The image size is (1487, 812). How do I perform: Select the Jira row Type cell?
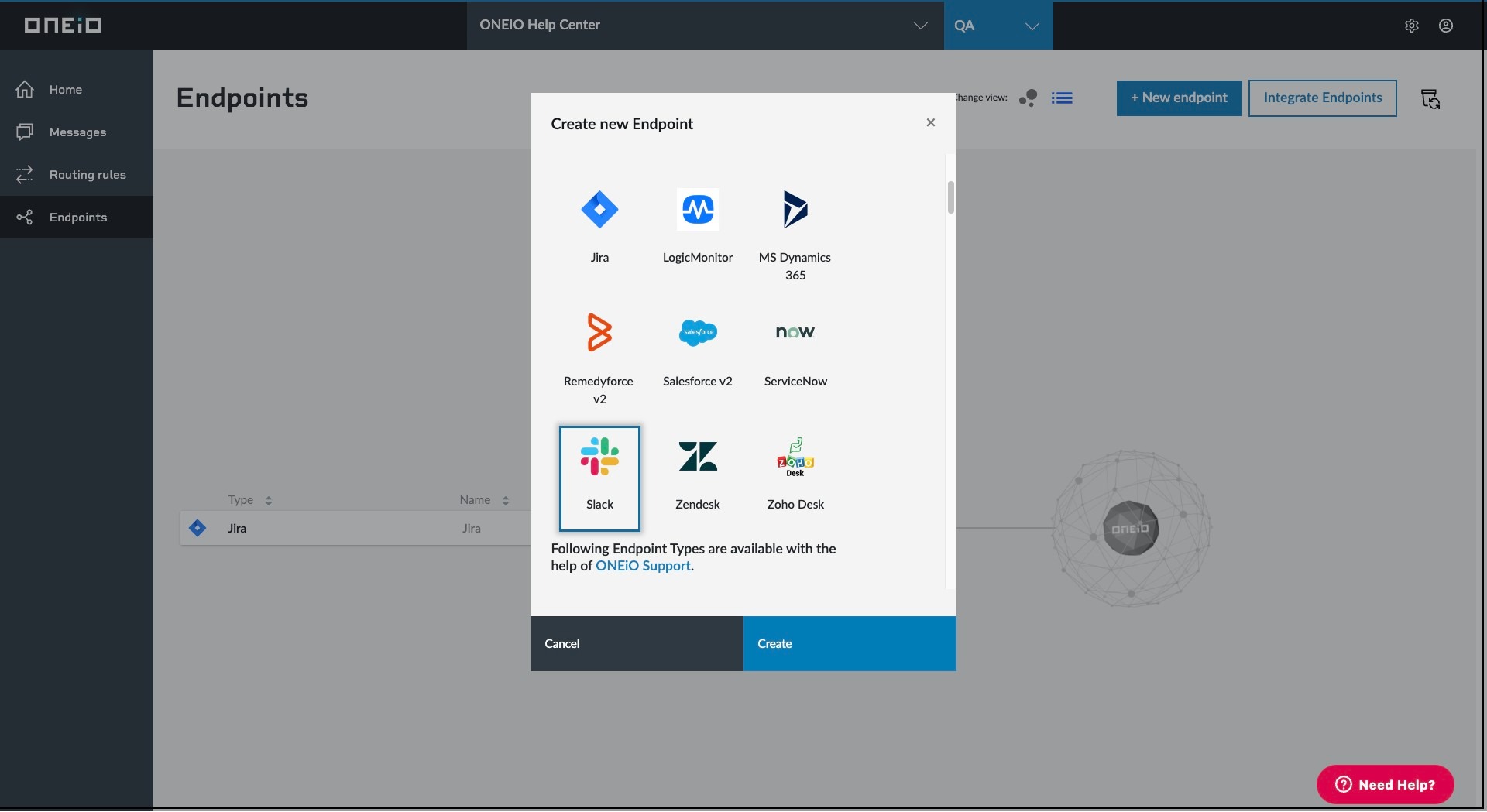click(x=237, y=529)
